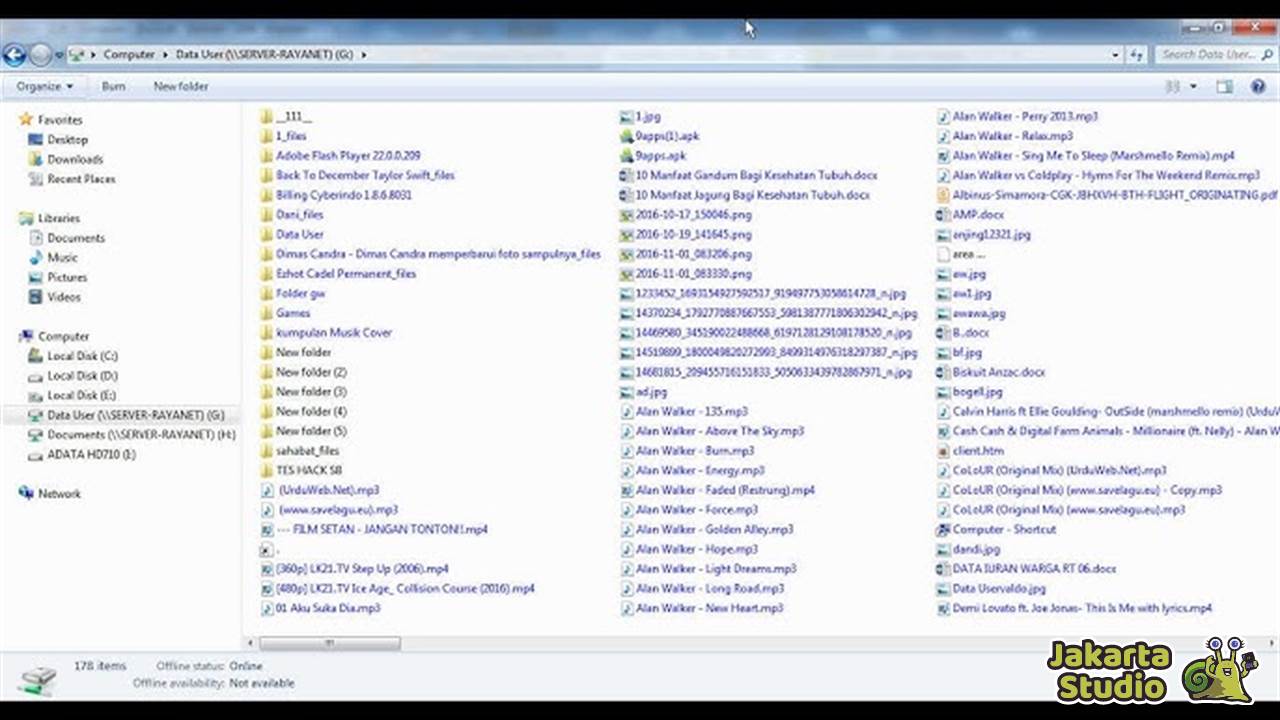Viewport: 1280px width, 720px height.
Task: Open the address bar history dropdown
Action: 1115,55
